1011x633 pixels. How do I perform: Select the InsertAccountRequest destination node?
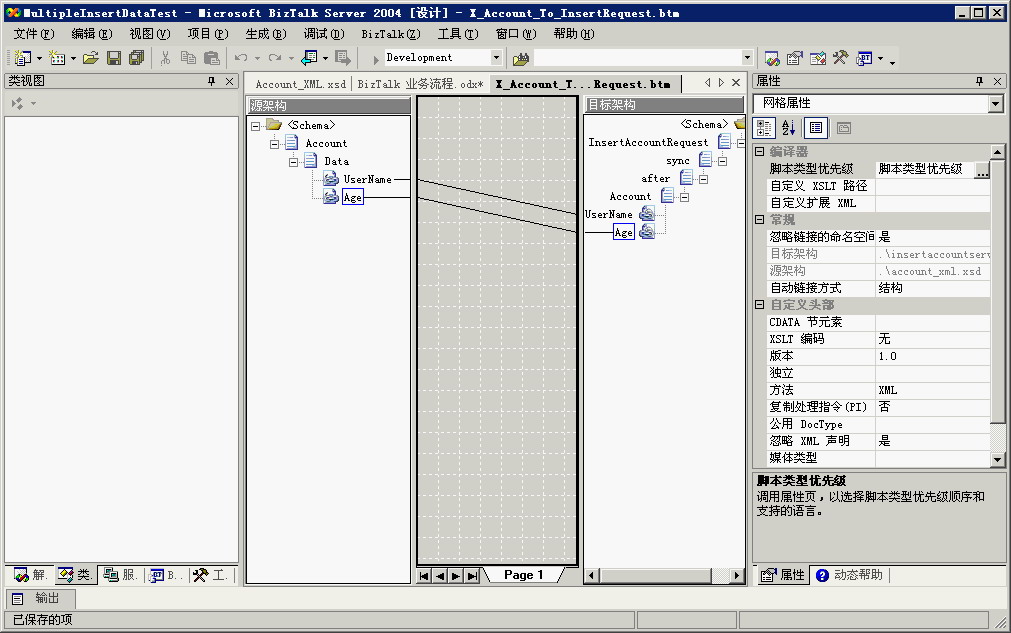647,142
